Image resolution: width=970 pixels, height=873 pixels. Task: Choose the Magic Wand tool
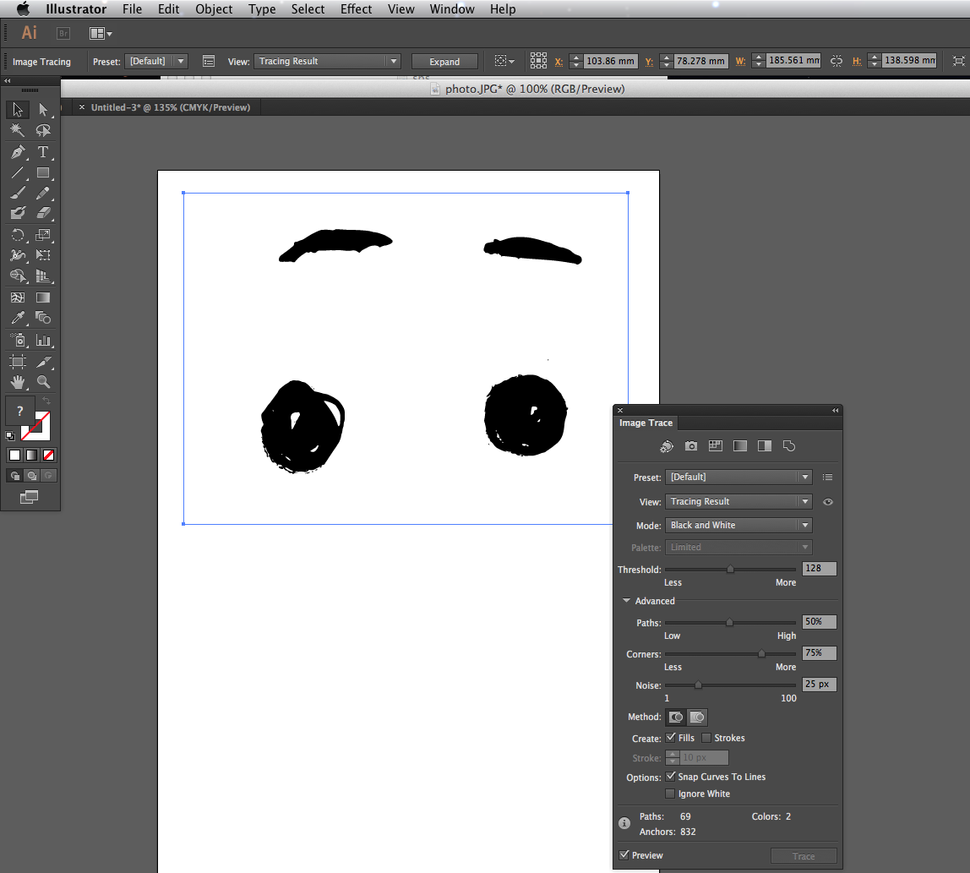click(x=17, y=130)
